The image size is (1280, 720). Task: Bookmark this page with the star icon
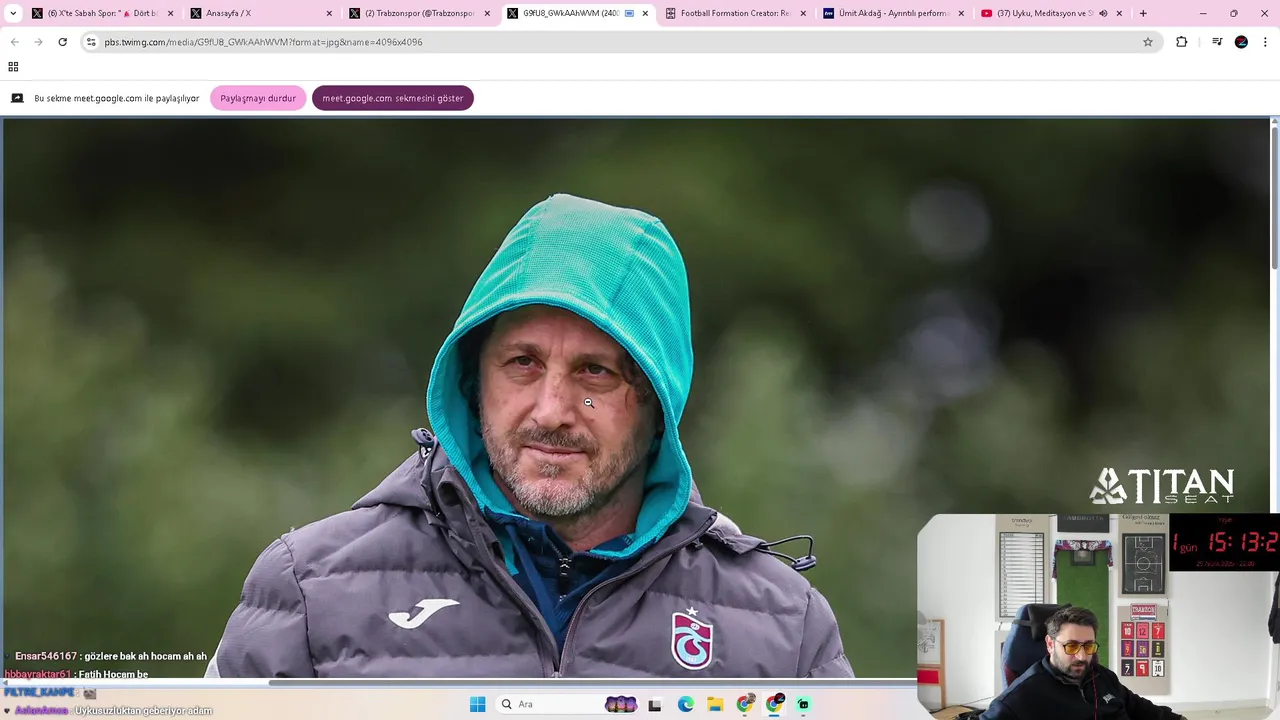coord(1148,42)
